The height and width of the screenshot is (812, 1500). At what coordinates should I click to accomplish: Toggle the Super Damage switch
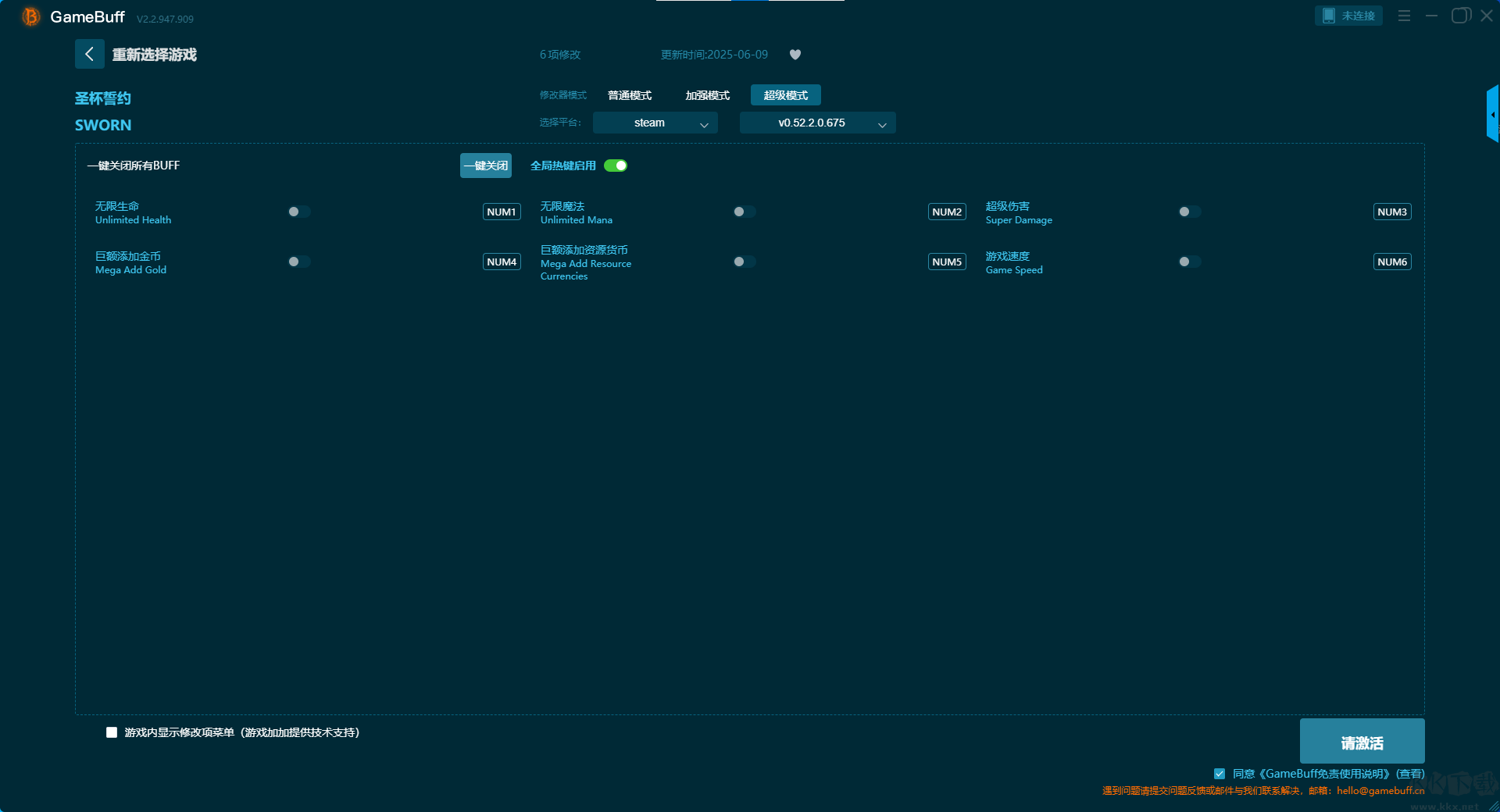coord(1189,212)
